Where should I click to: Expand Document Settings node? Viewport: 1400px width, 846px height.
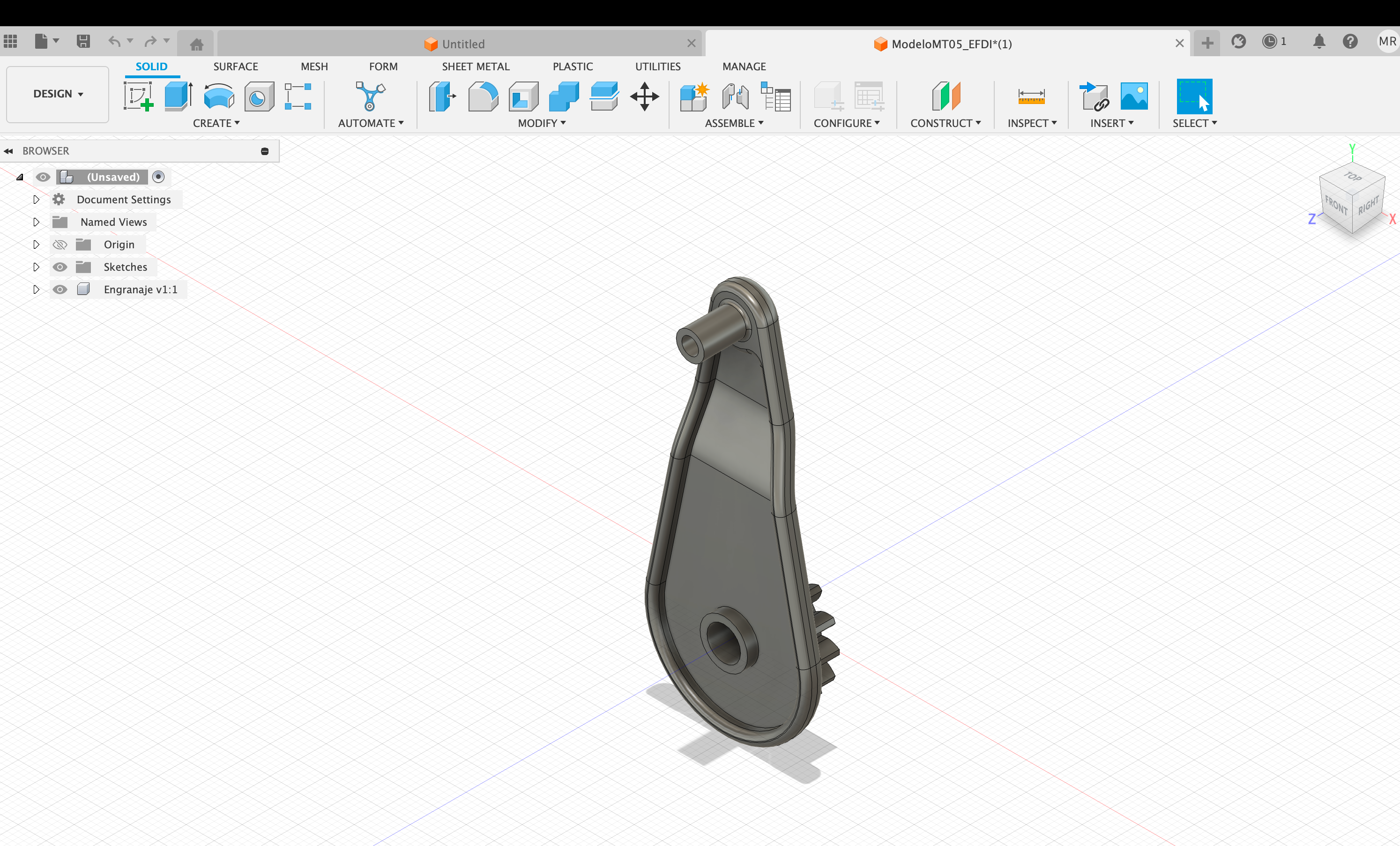36,200
